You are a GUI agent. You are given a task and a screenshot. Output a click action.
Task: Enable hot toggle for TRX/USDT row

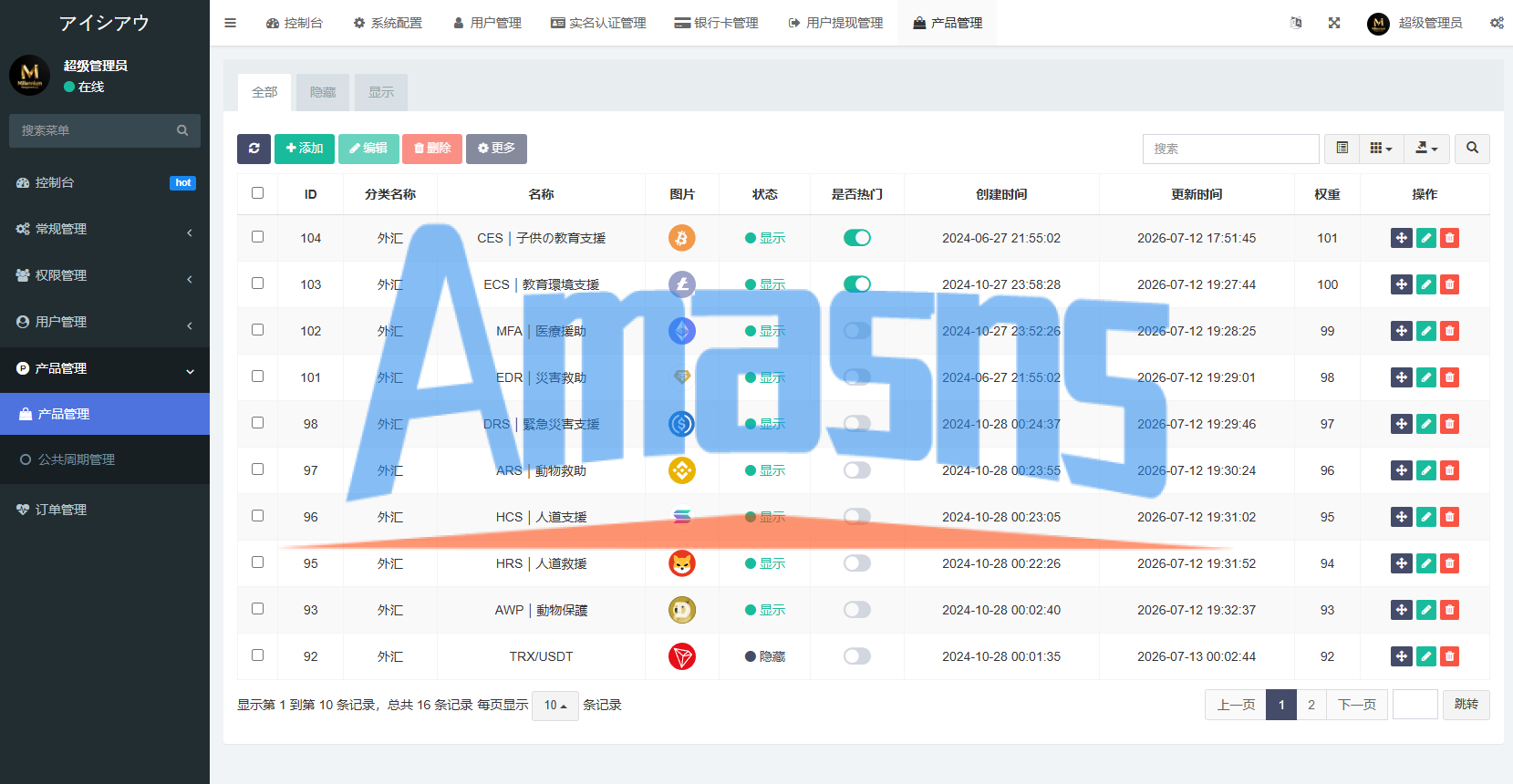[x=857, y=656]
